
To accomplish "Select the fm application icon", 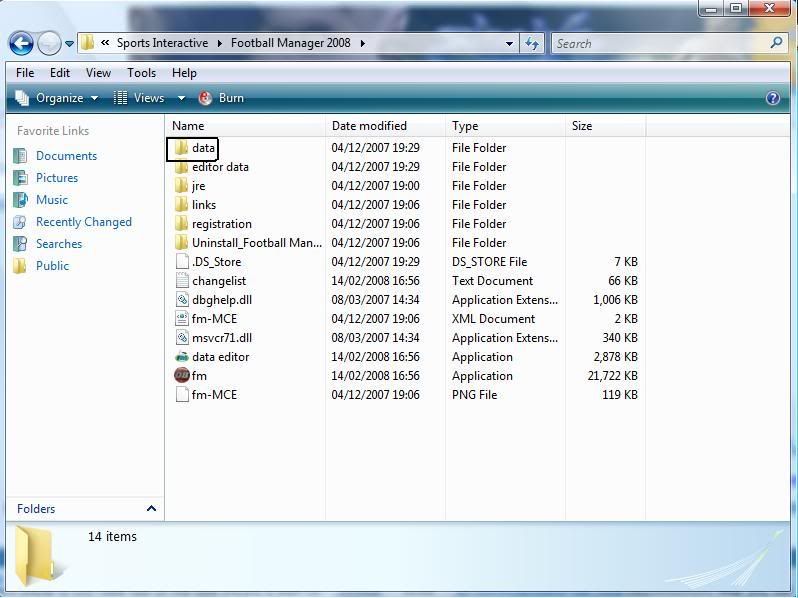I will [x=182, y=376].
